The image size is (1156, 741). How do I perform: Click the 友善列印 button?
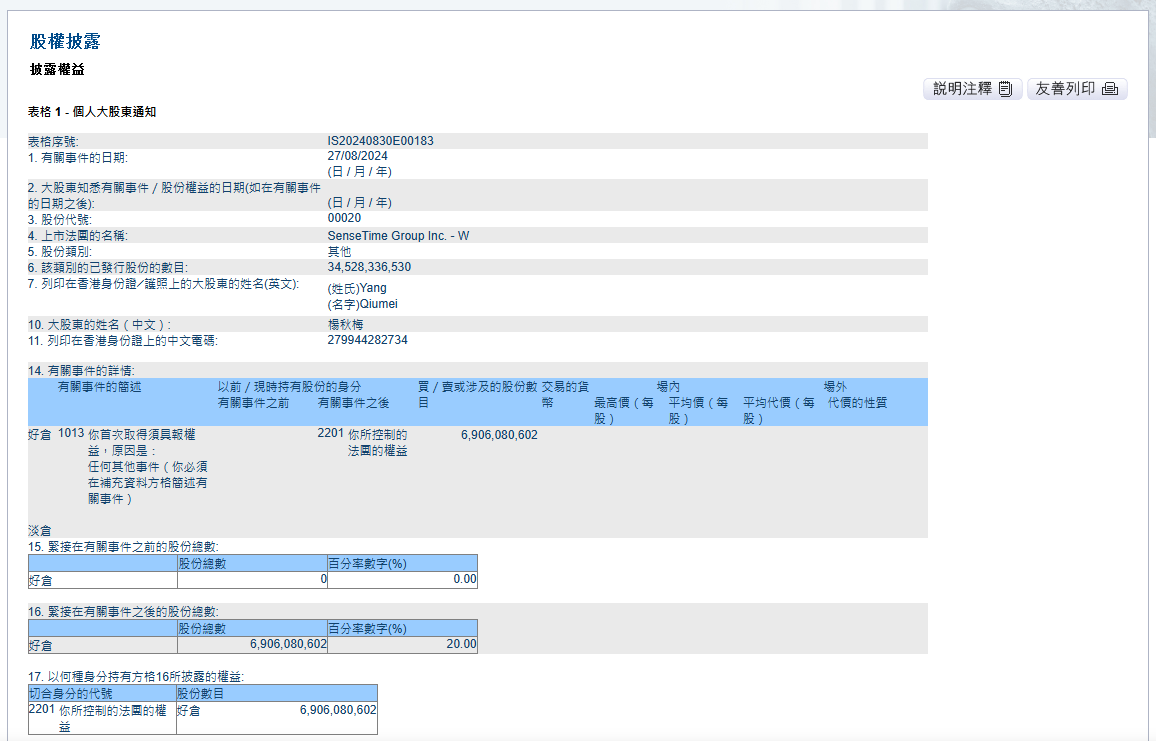[1077, 89]
